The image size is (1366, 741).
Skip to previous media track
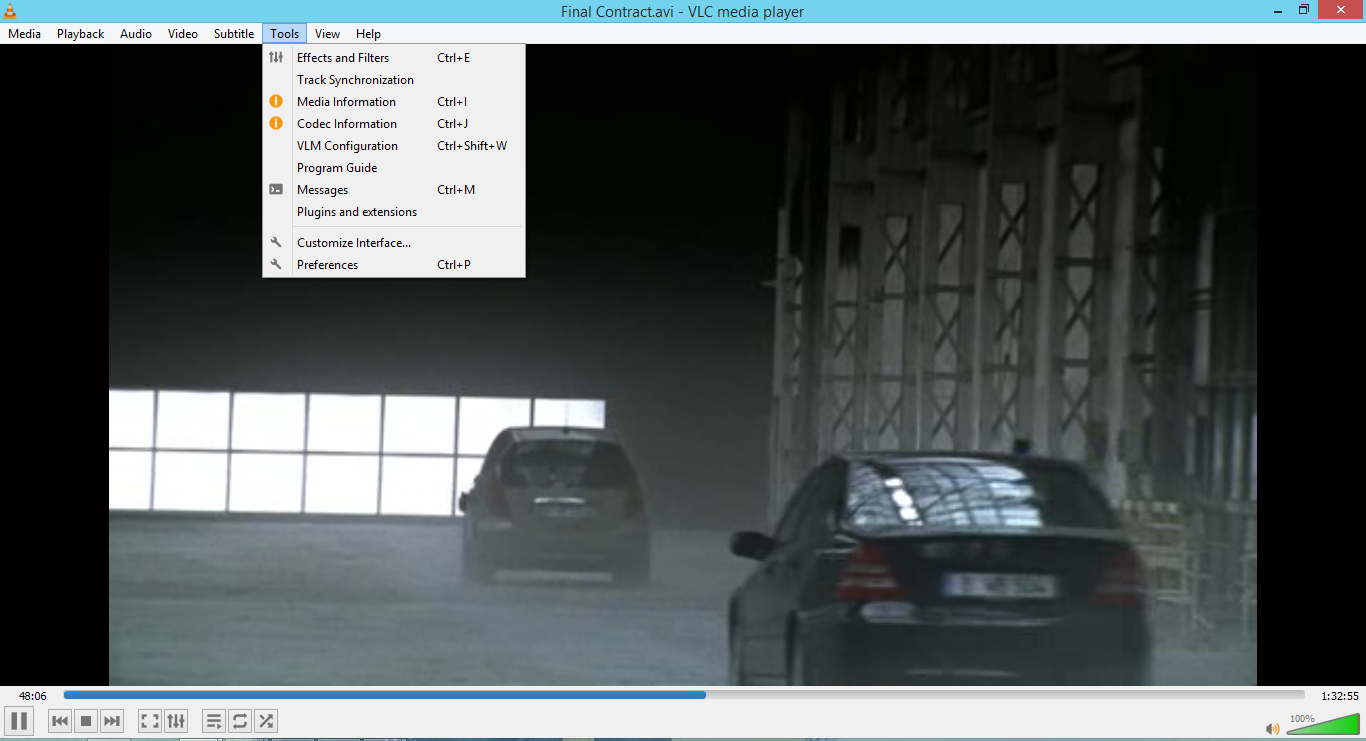pyautogui.click(x=60, y=720)
